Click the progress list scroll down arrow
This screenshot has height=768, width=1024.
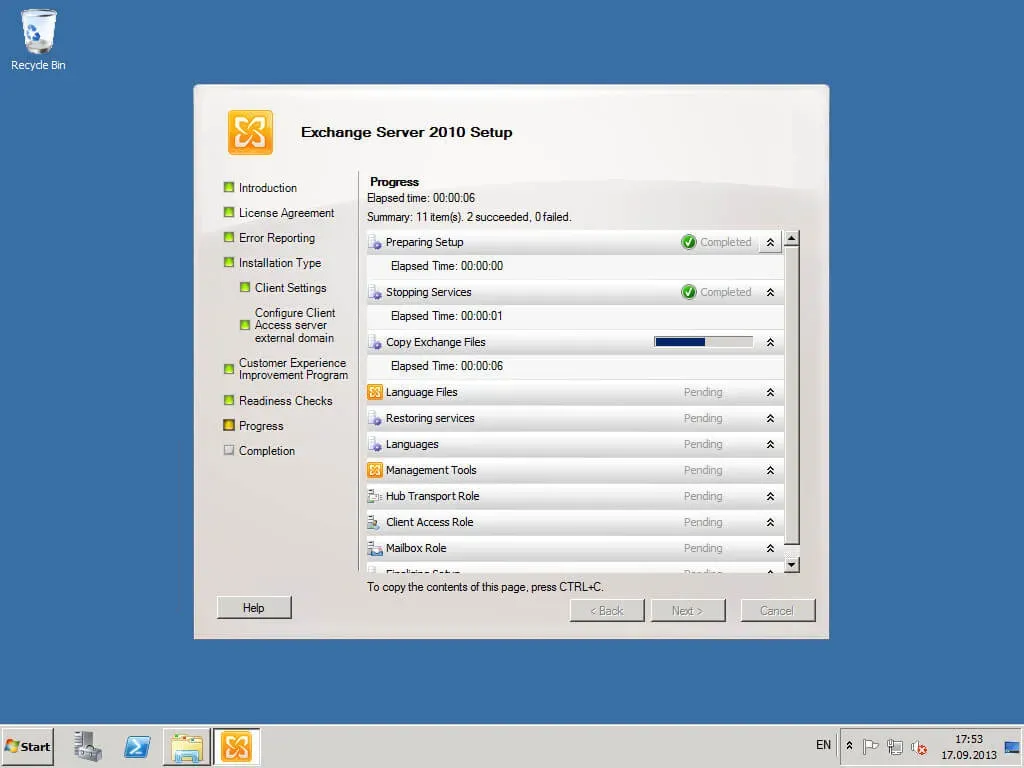792,565
